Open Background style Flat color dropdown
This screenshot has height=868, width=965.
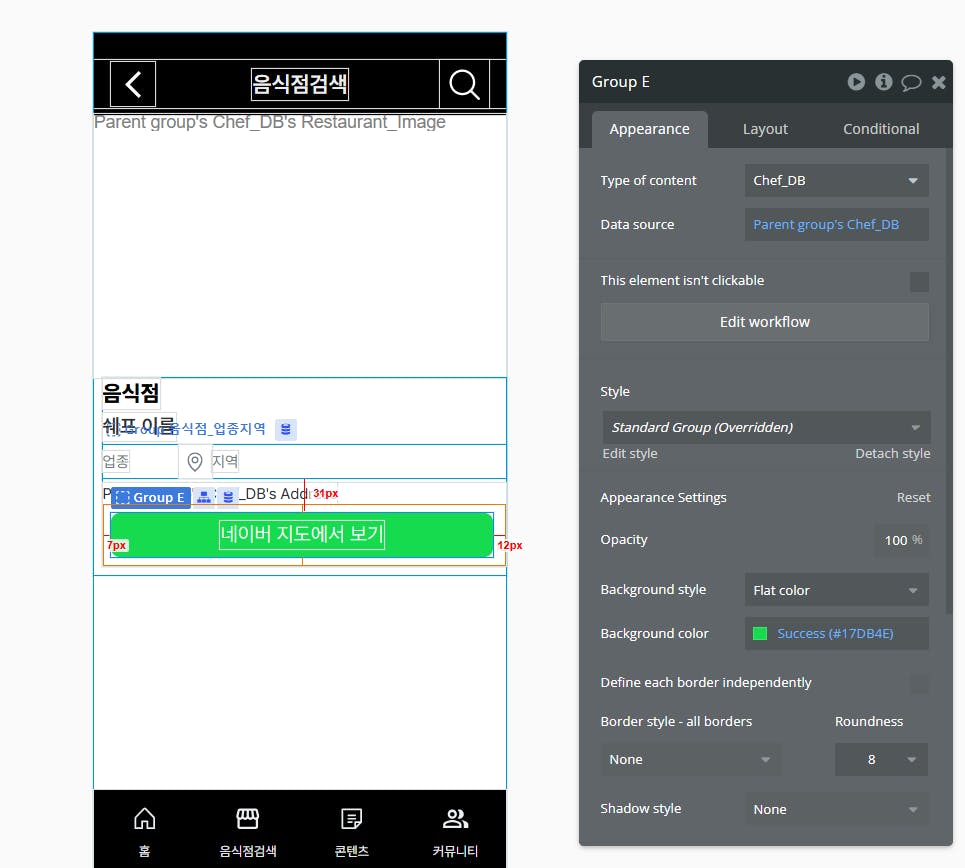(836, 590)
